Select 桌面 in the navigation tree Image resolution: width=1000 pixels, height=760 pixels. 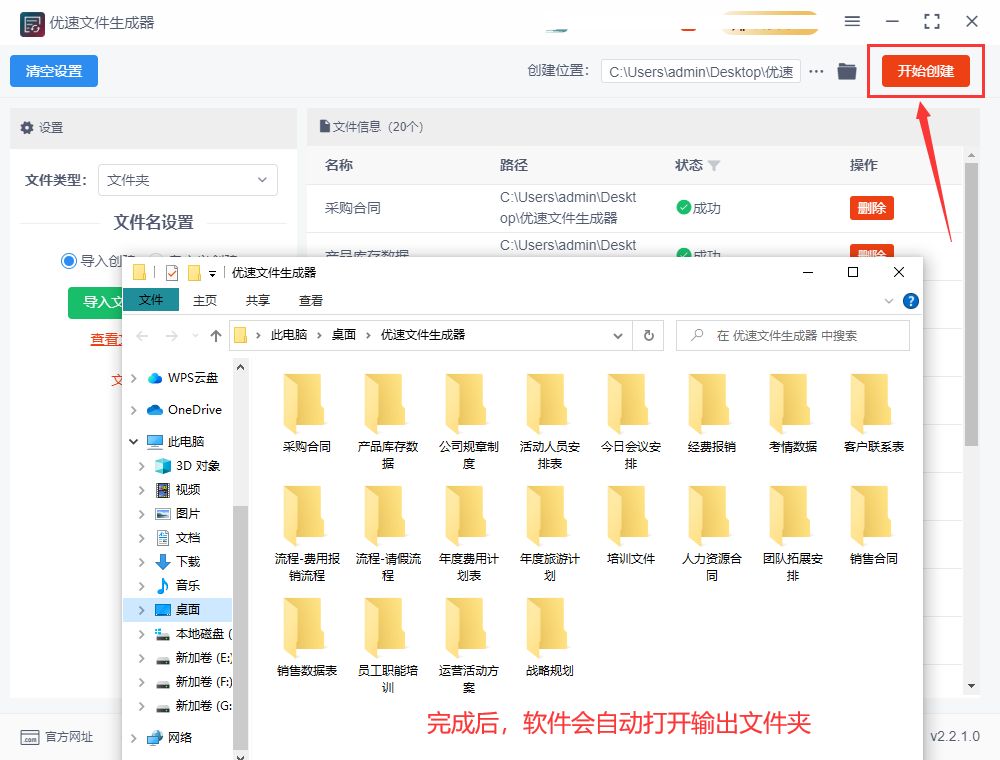point(178,610)
